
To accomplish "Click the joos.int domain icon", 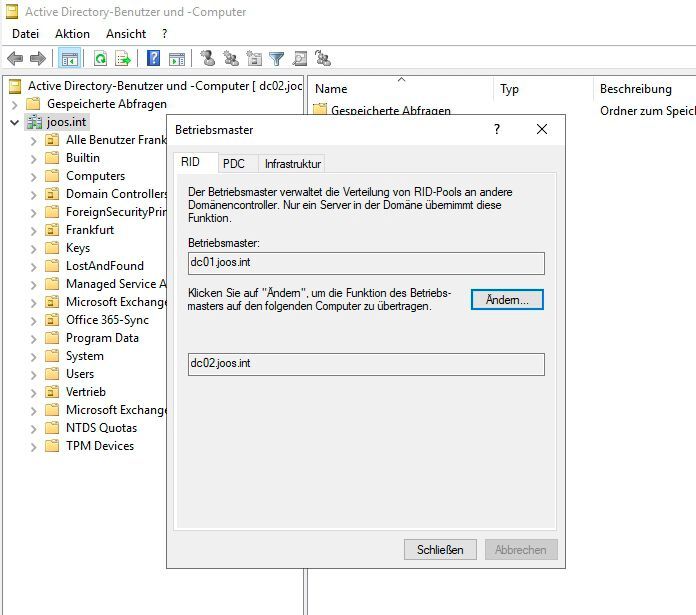I will tap(34, 122).
